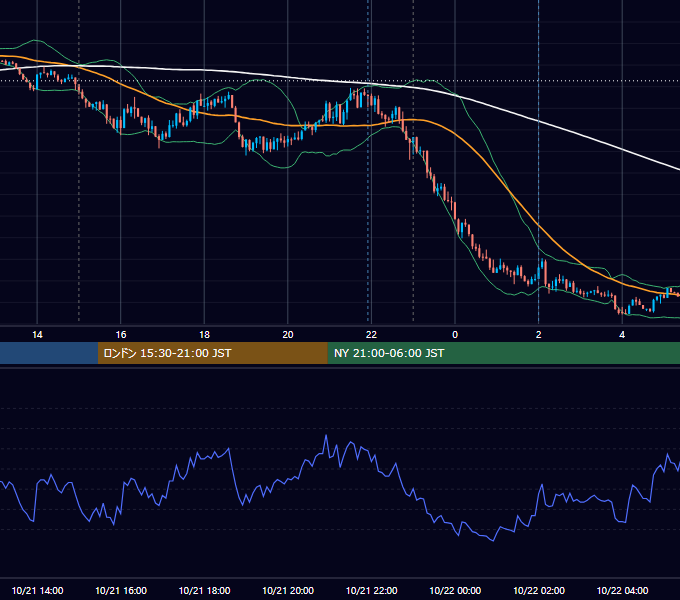Click the 10/21 22:00 date label

(371, 590)
